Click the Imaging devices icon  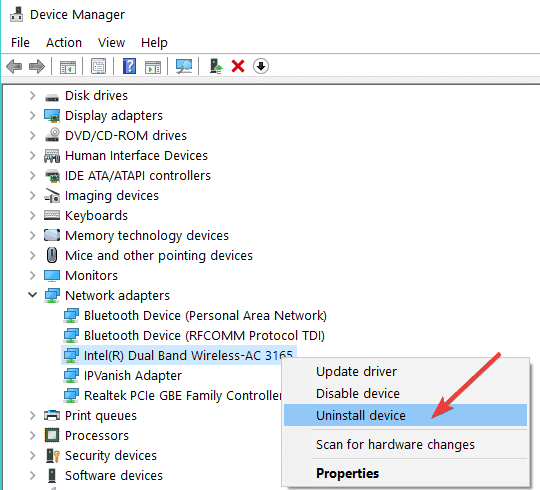(x=52, y=196)
